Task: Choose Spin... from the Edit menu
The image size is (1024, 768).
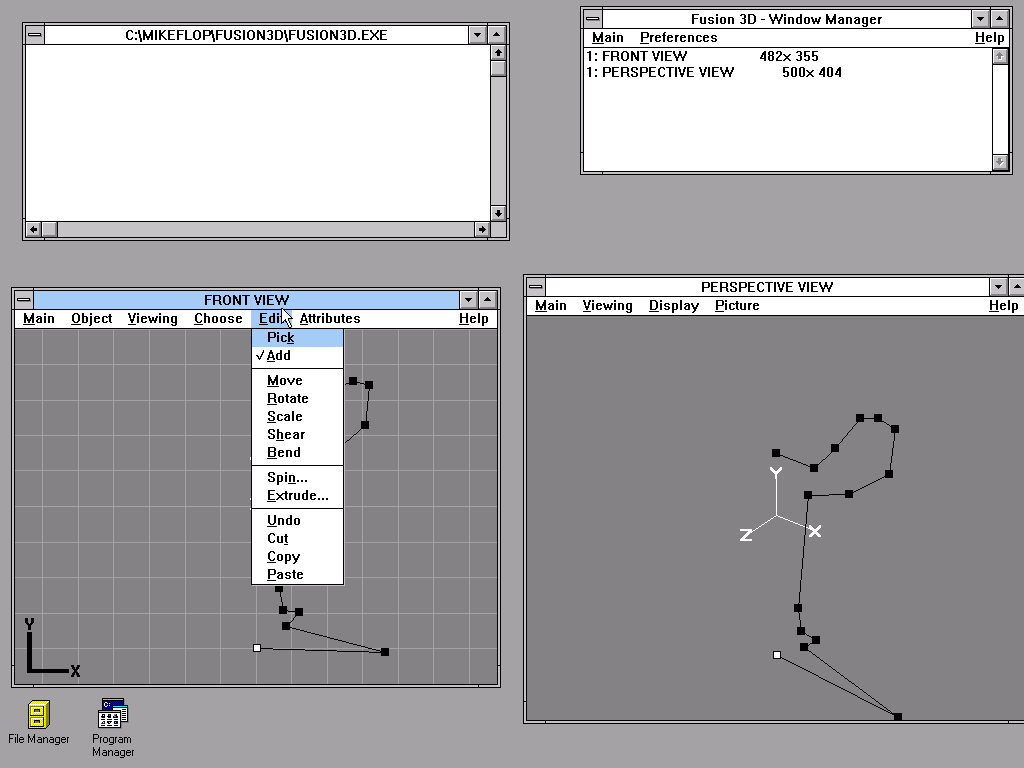Action: pos(287,478)
